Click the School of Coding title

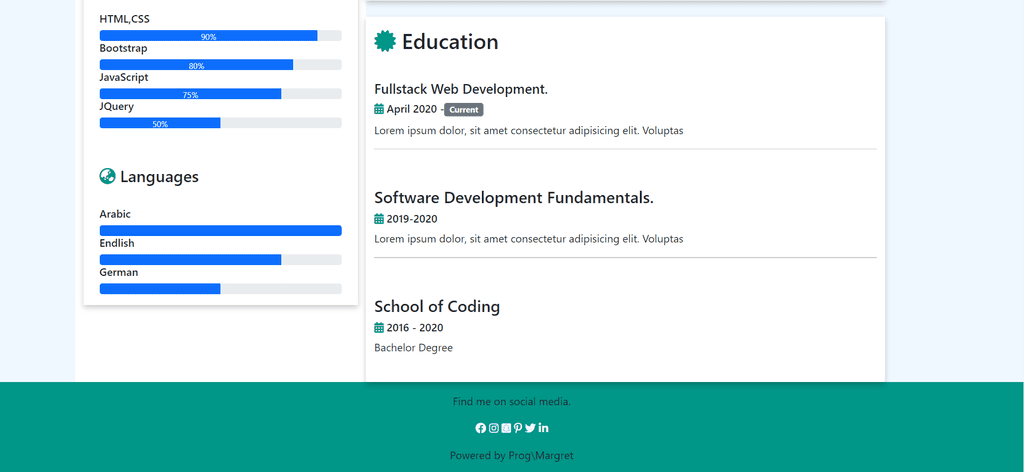click(x=437, y=307)
